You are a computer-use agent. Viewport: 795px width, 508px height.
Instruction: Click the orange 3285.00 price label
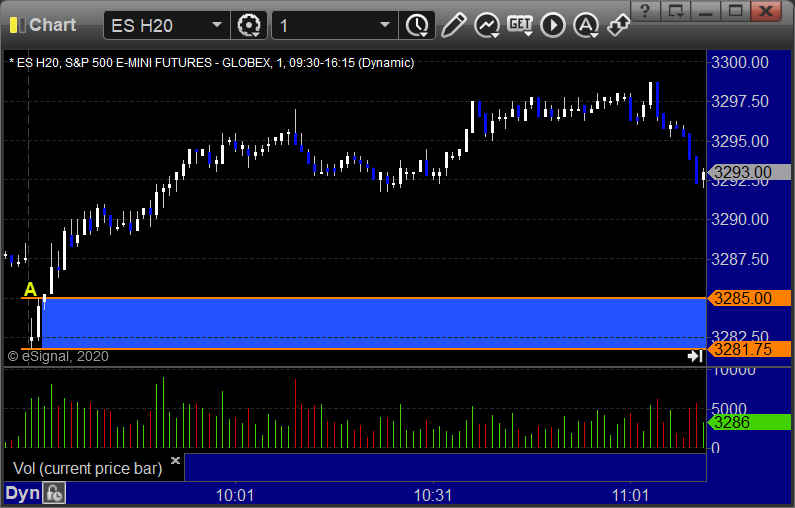pyautogui.click(x=749, y=298)
